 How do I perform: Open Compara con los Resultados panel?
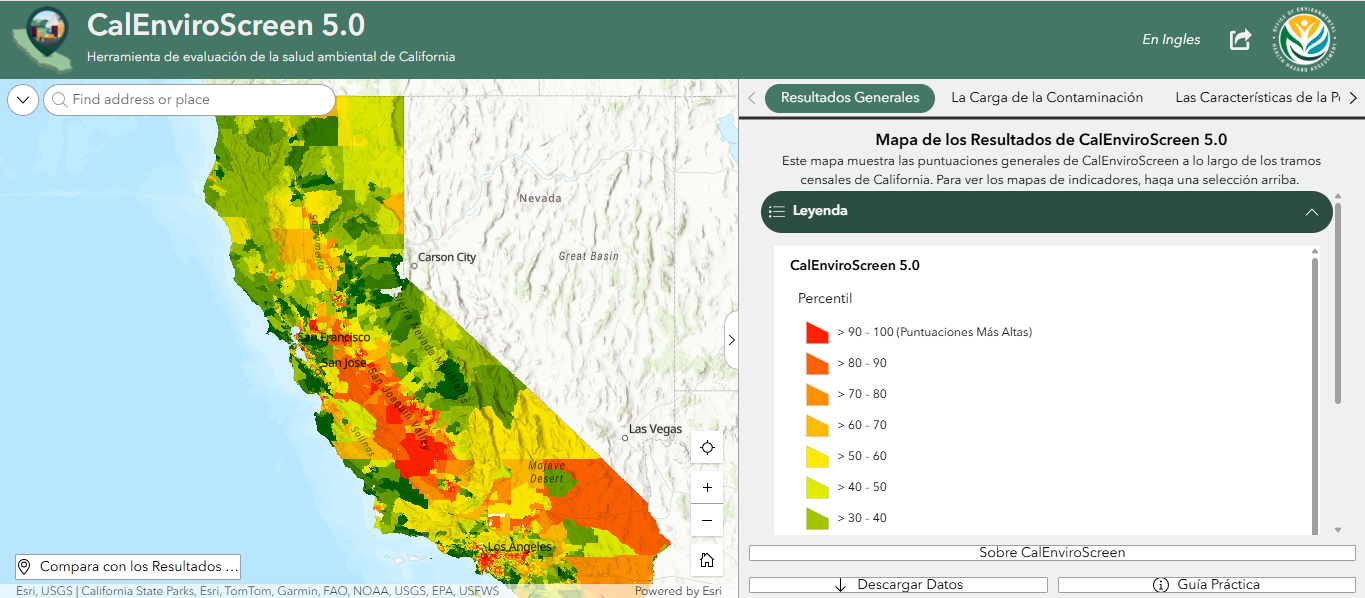coord(128,566)
